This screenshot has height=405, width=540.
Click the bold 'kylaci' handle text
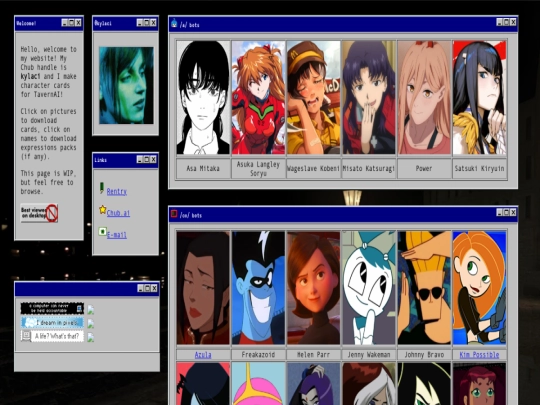[30, 76]
